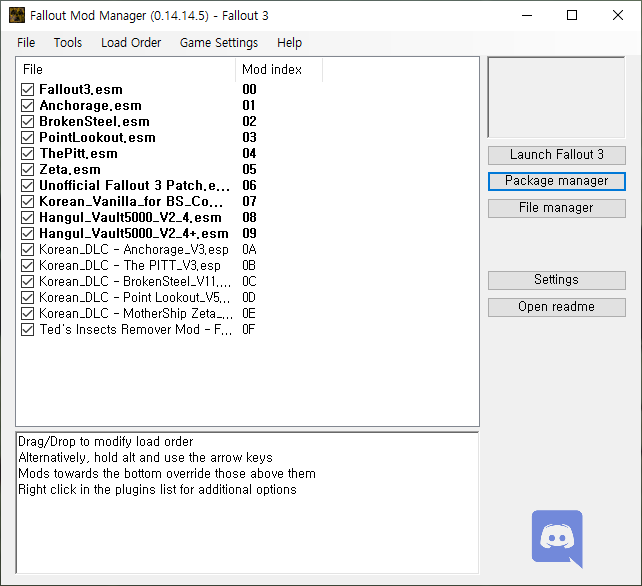
Task: Open the Package manager
Action: pyautogui.click(x=556, y=181)
